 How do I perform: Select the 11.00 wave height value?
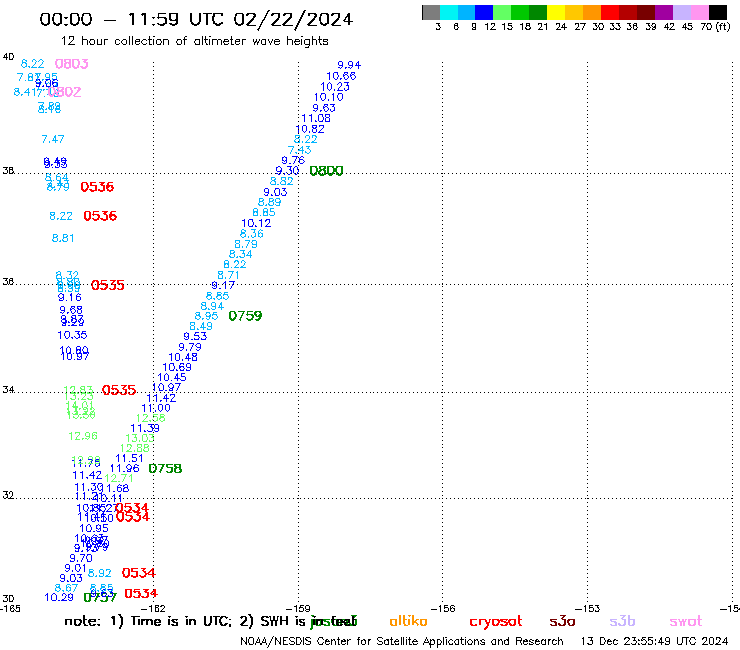(x=156, y=408)
